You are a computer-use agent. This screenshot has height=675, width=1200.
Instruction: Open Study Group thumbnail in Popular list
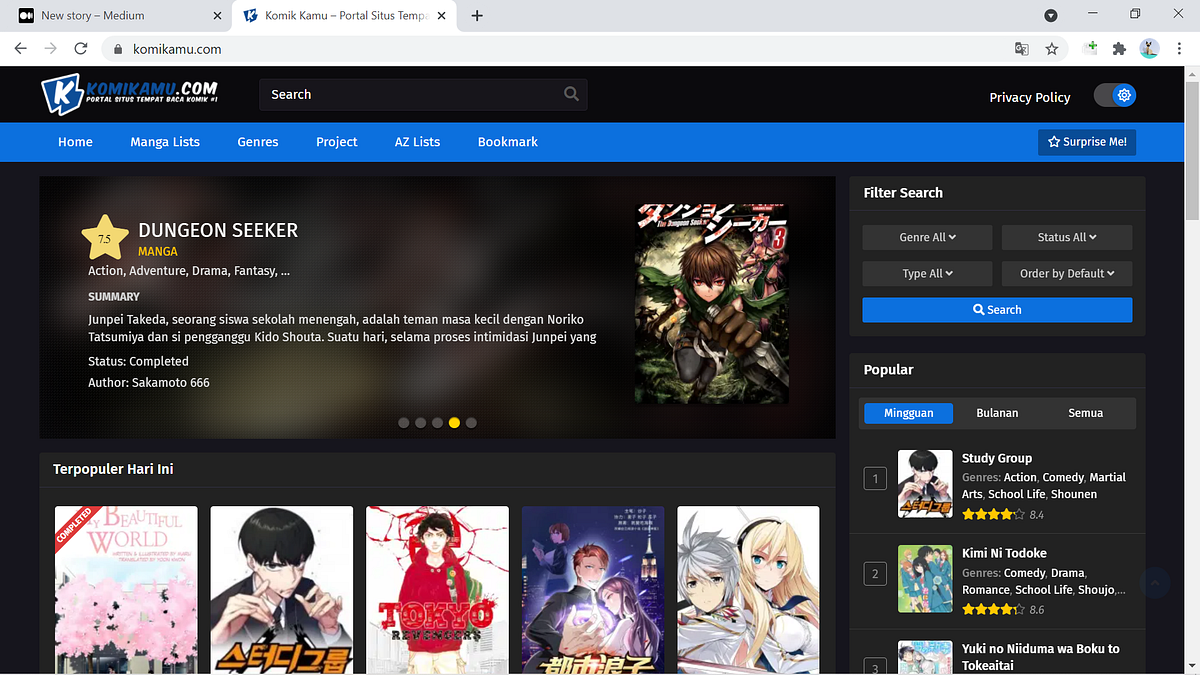pos(925,484)
